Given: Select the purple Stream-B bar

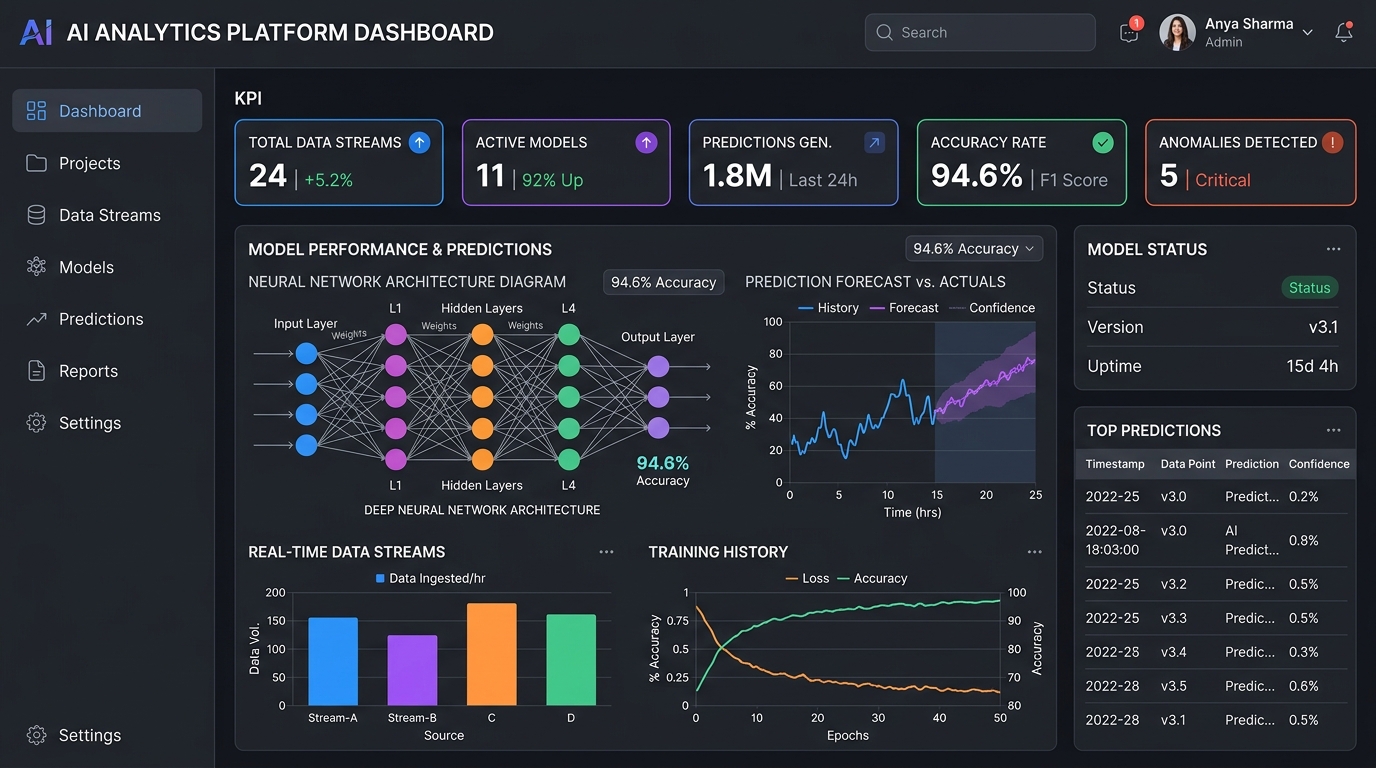Looking at the screenshot, I should (x=412, y=670).
